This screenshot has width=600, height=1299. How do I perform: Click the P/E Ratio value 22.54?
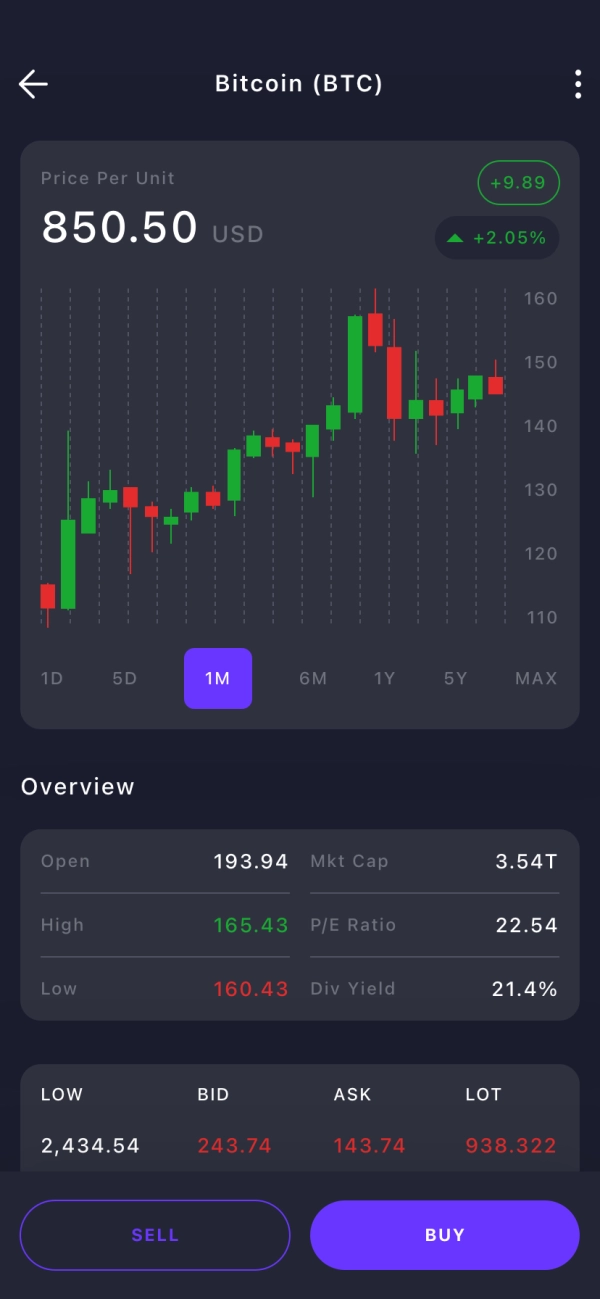[x=527, y=925]
